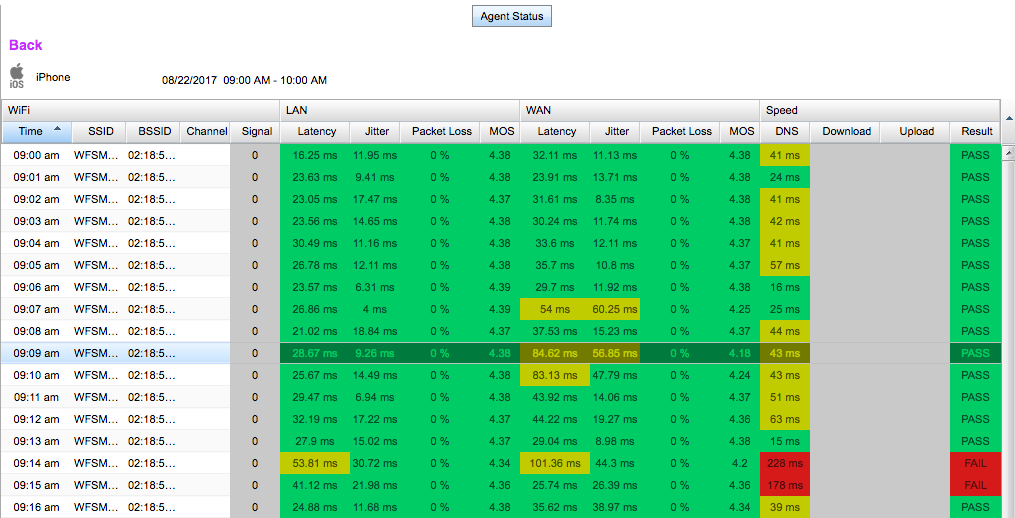The height and width of the screenshot is (518, 1015).
Task: Select the 09:01 am time cell
Action: (36, 177)
